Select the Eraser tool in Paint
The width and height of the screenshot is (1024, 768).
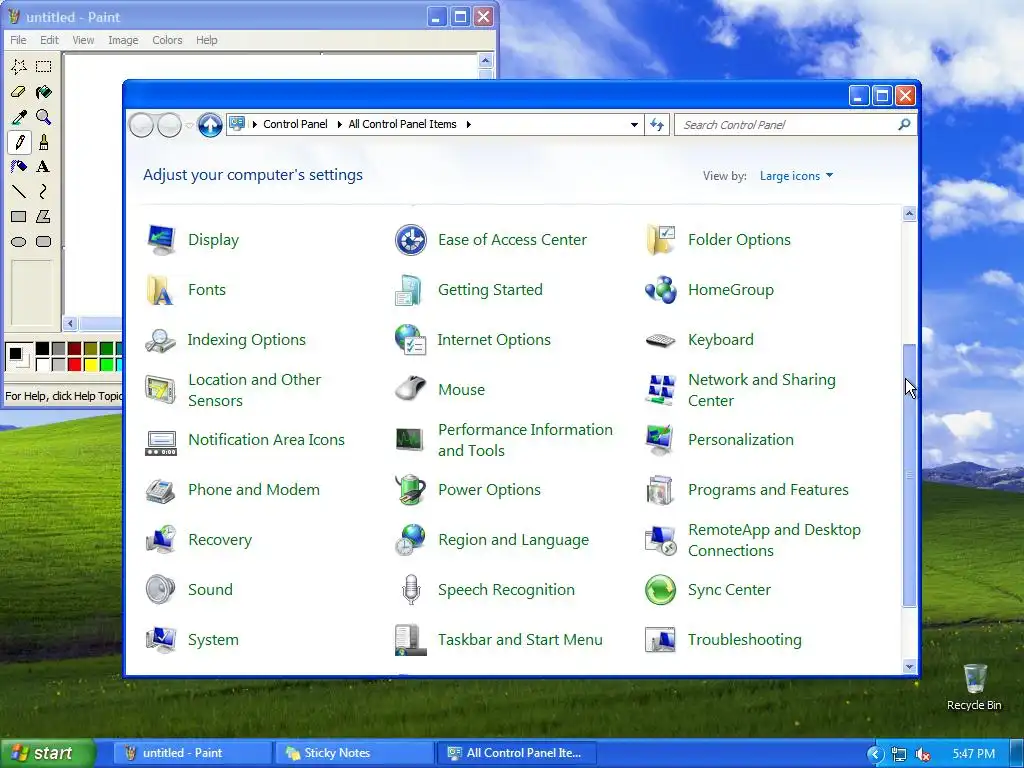click(19, 92)
